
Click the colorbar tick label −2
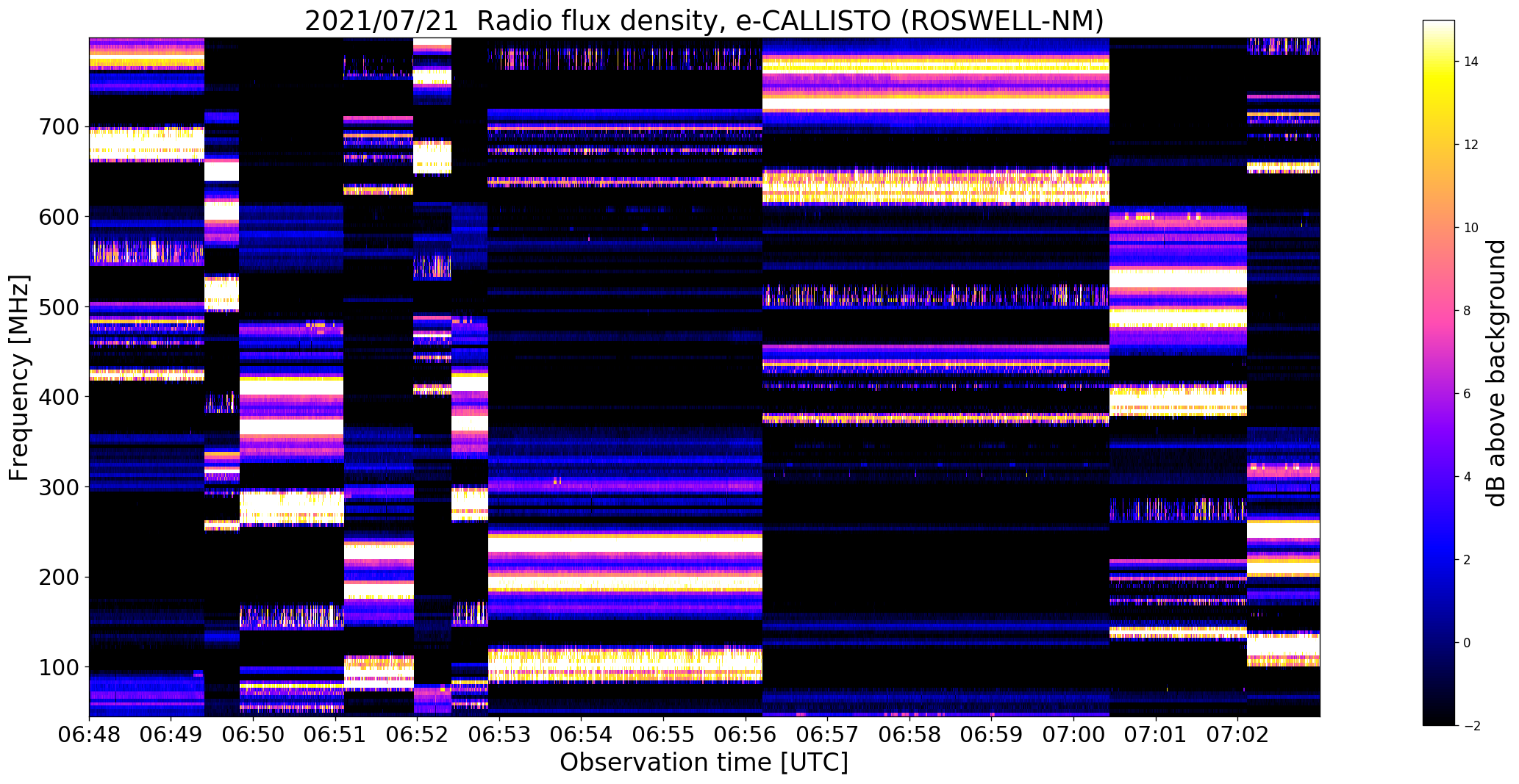[1471, 726]
